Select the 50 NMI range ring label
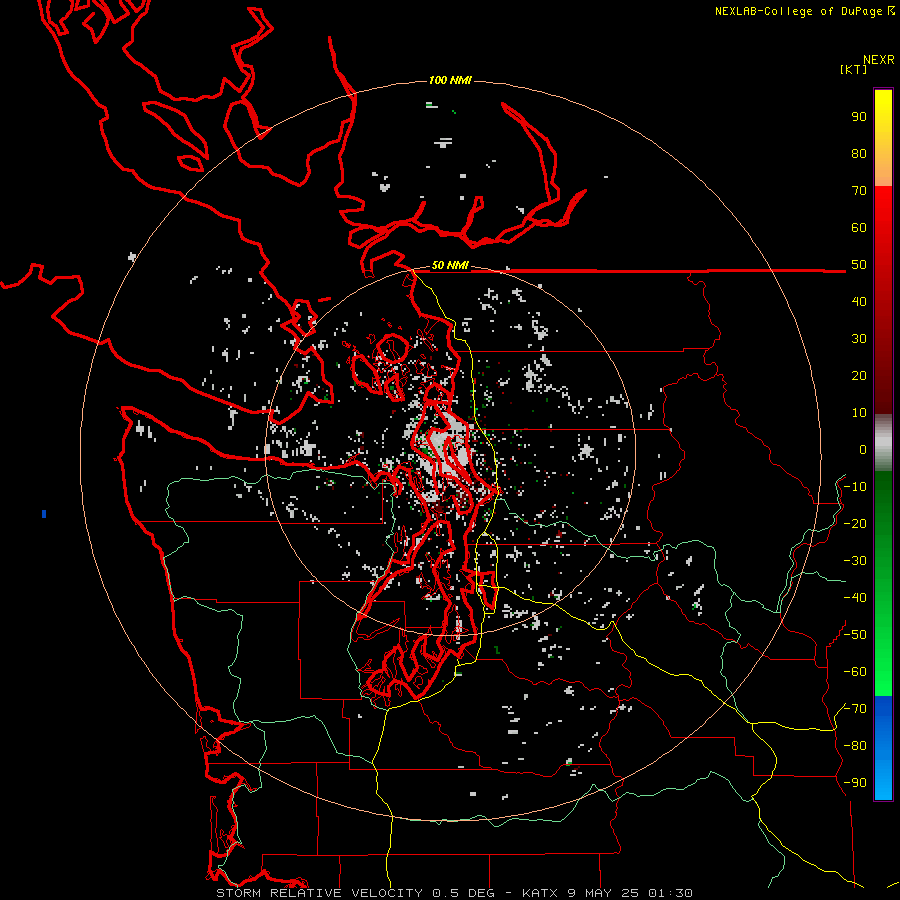This screenshot has height=900, width=900. (450, 265)
